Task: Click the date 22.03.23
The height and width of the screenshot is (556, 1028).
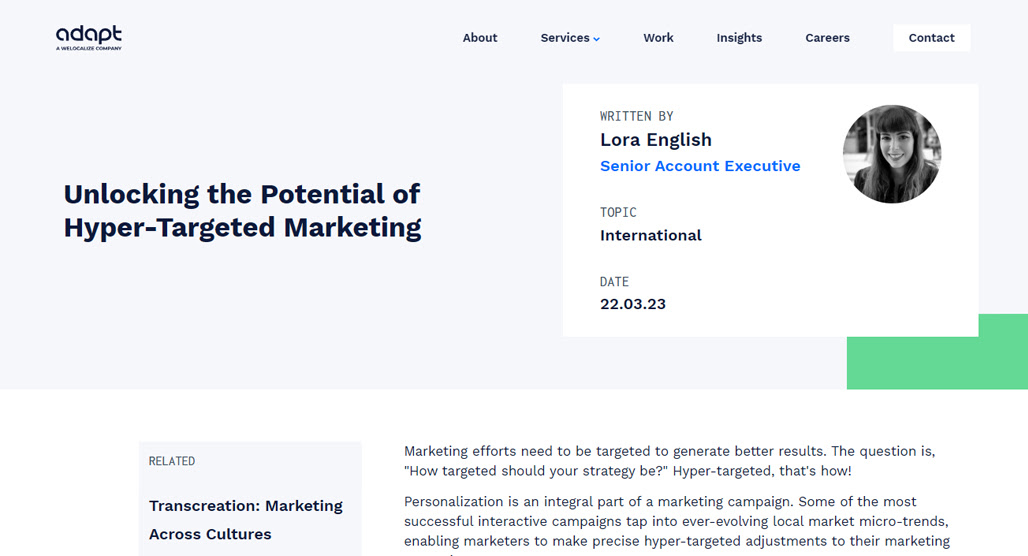Action: point(633,304)
